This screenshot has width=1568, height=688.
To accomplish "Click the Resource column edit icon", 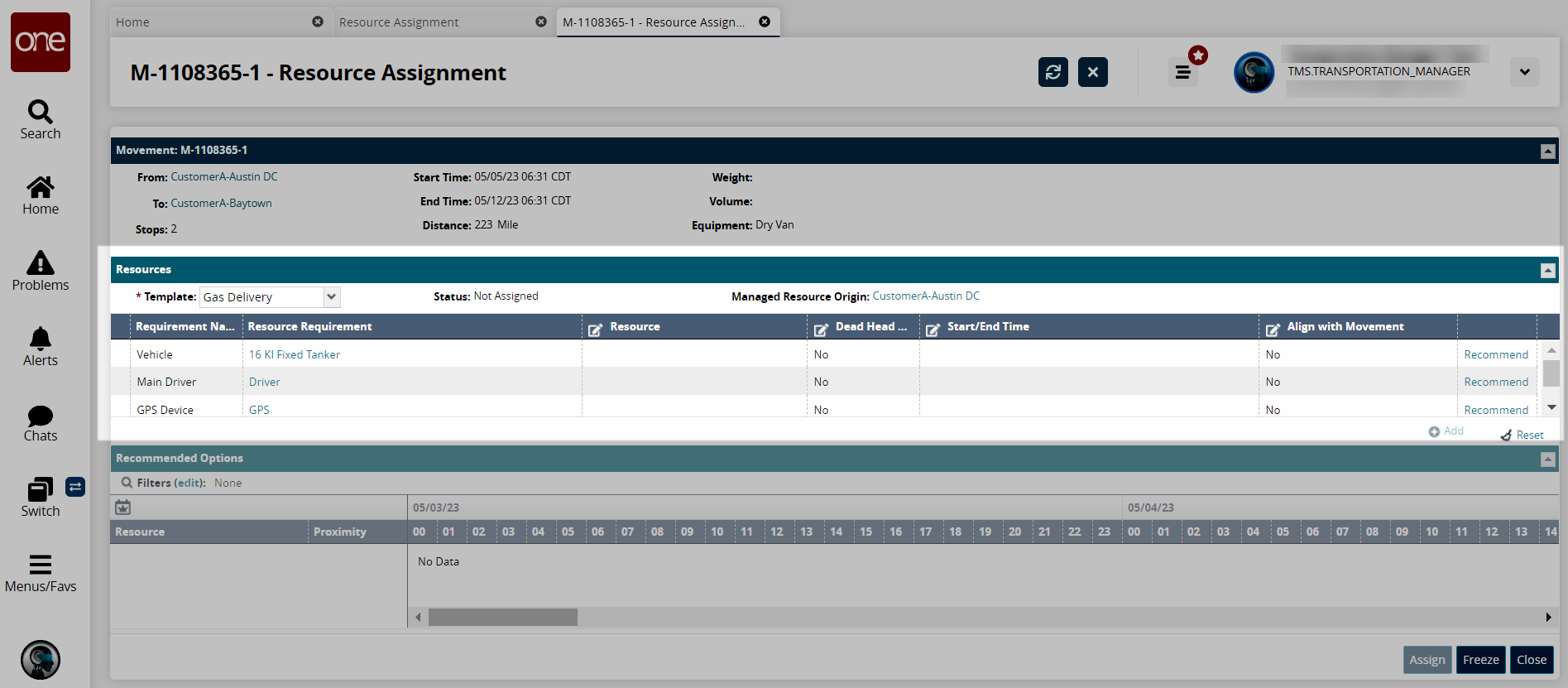I will pos(595,330).
